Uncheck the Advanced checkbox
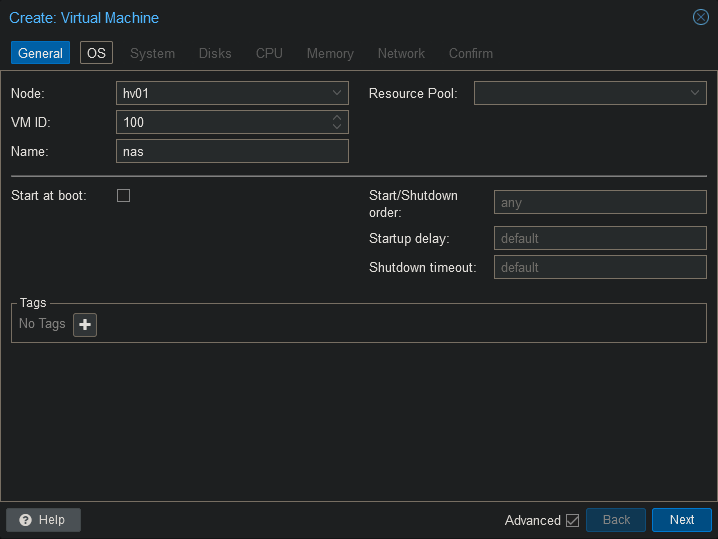Image resolution: width=718 pixels, height=539 pixels. click(572, 520)
